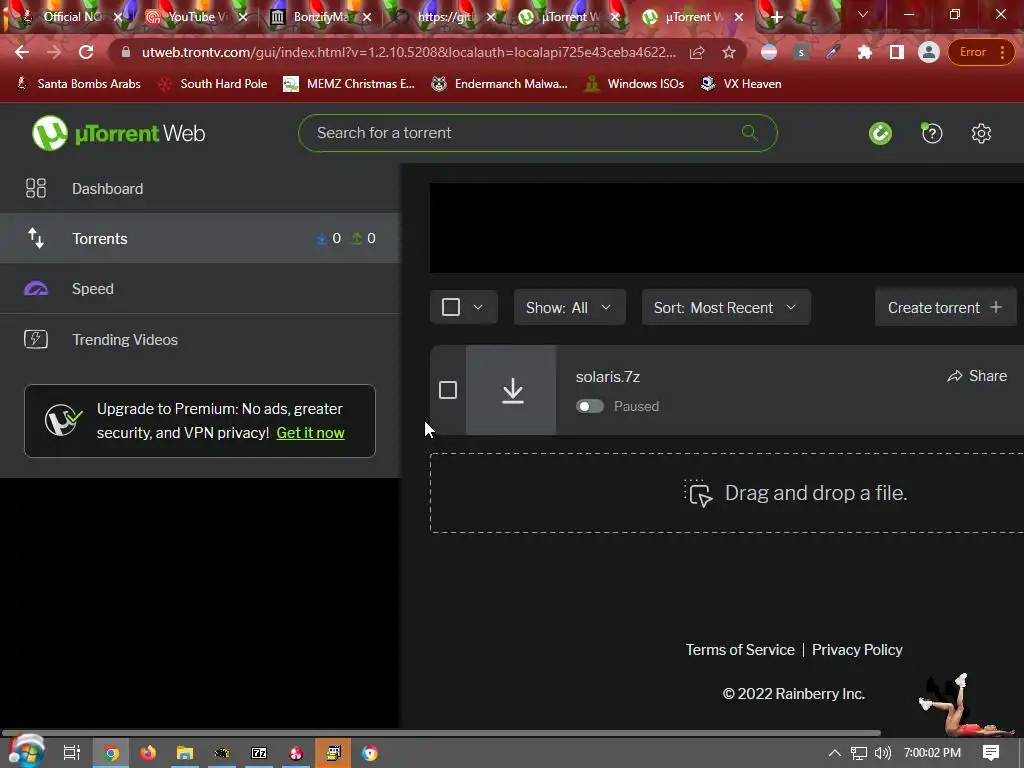Click the µTorrent Web logo
This screenshot has width=1024, height=768.
pyautogui.click(x=119, y=133)
